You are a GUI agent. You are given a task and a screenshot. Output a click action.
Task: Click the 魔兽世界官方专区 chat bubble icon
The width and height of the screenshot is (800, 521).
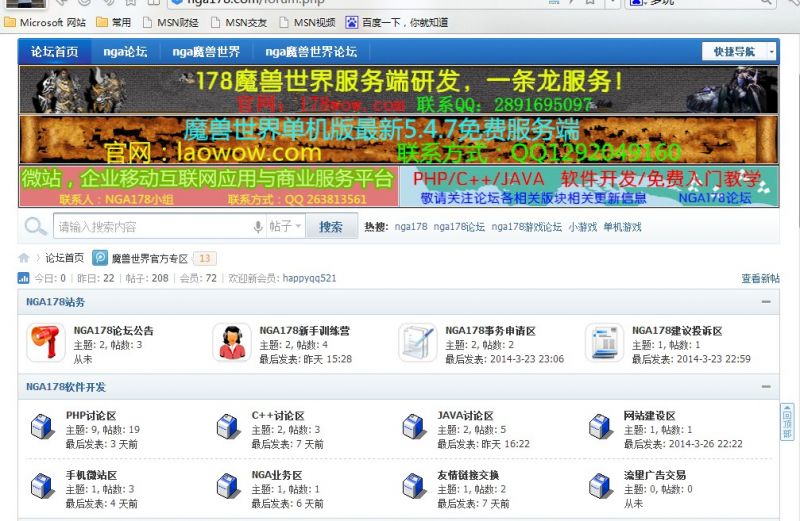point(100,258)
